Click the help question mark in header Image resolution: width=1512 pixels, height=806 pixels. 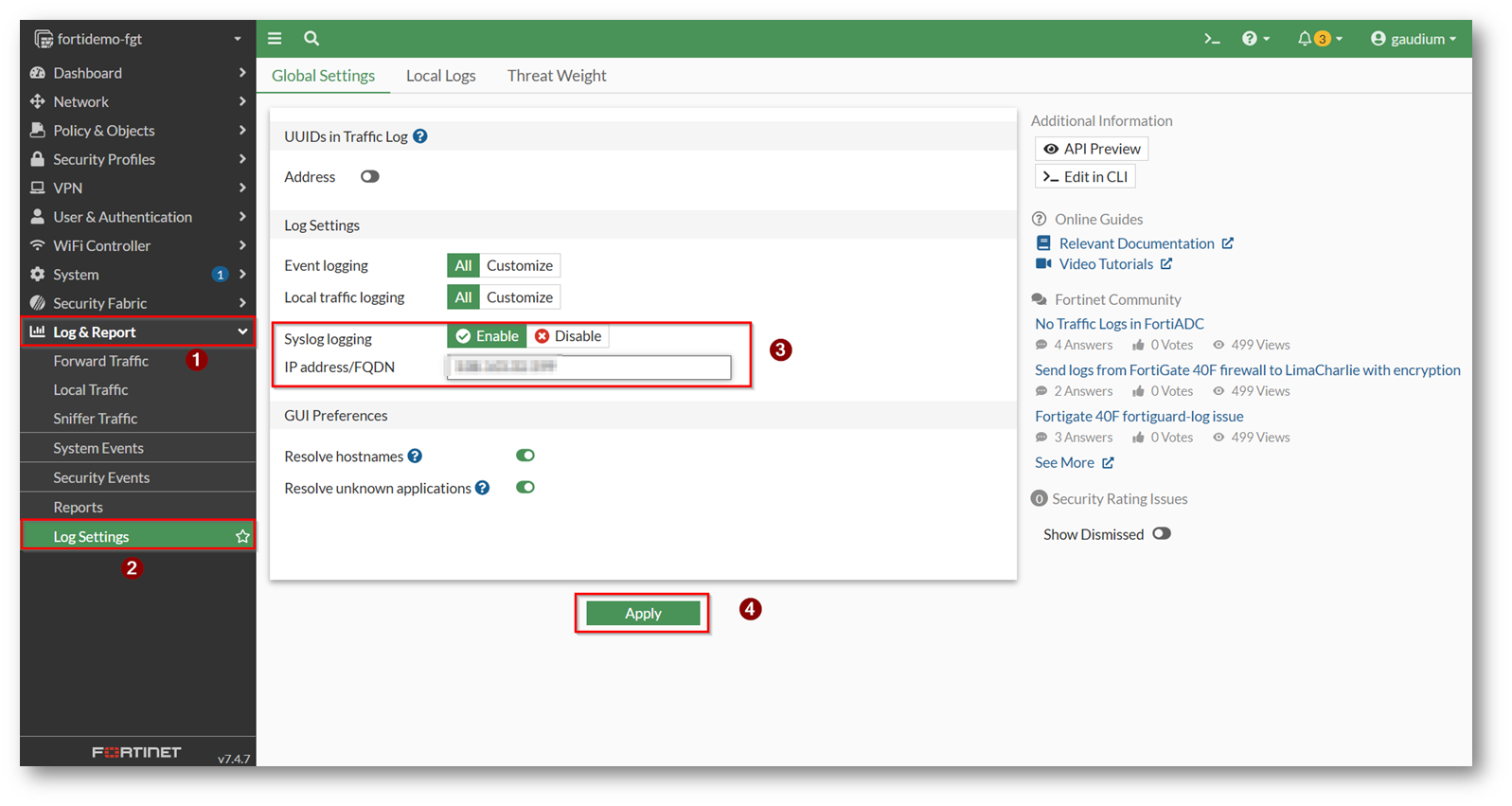point(1250,39)
